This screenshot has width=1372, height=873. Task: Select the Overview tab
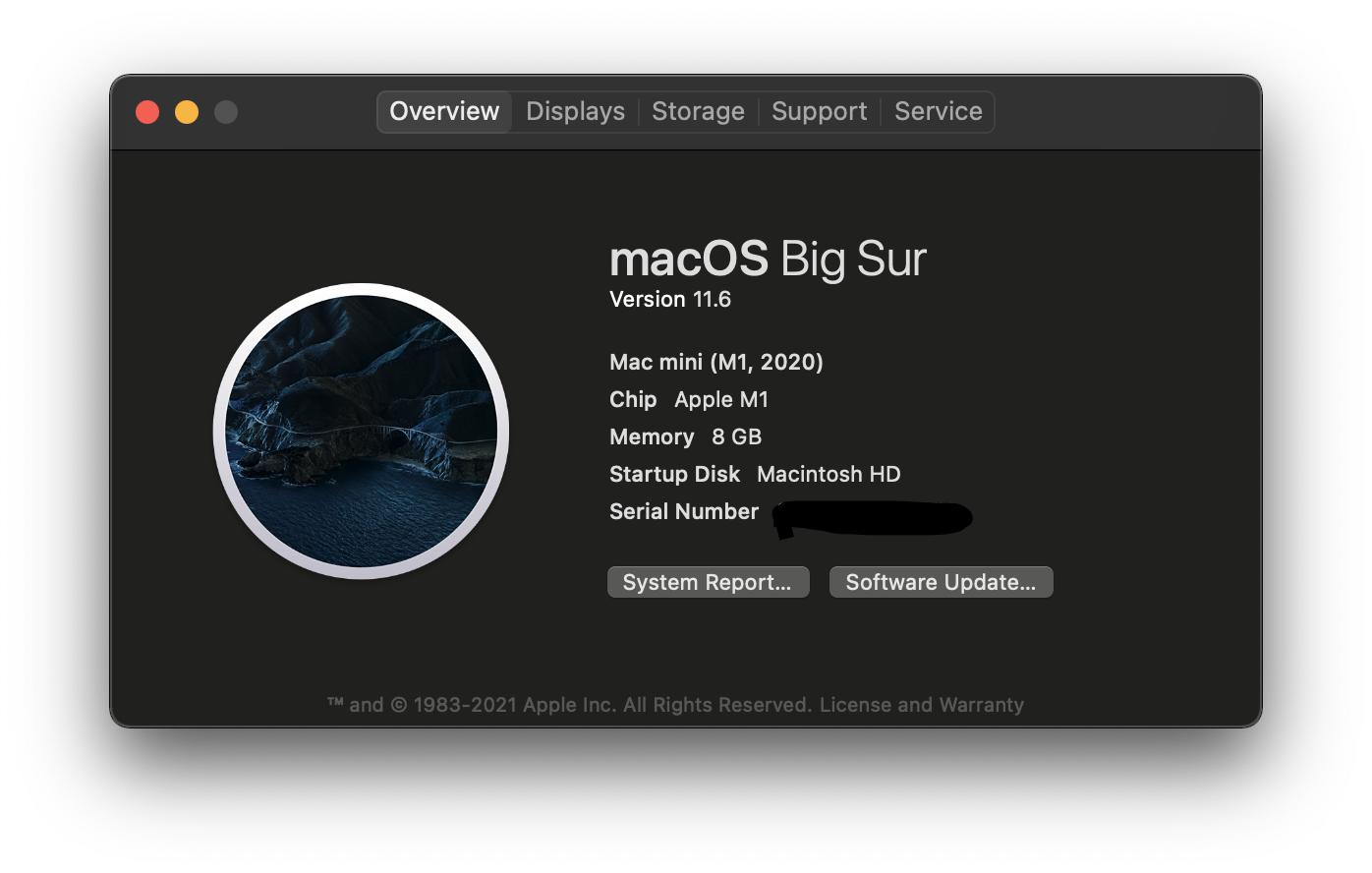point(443,111)
